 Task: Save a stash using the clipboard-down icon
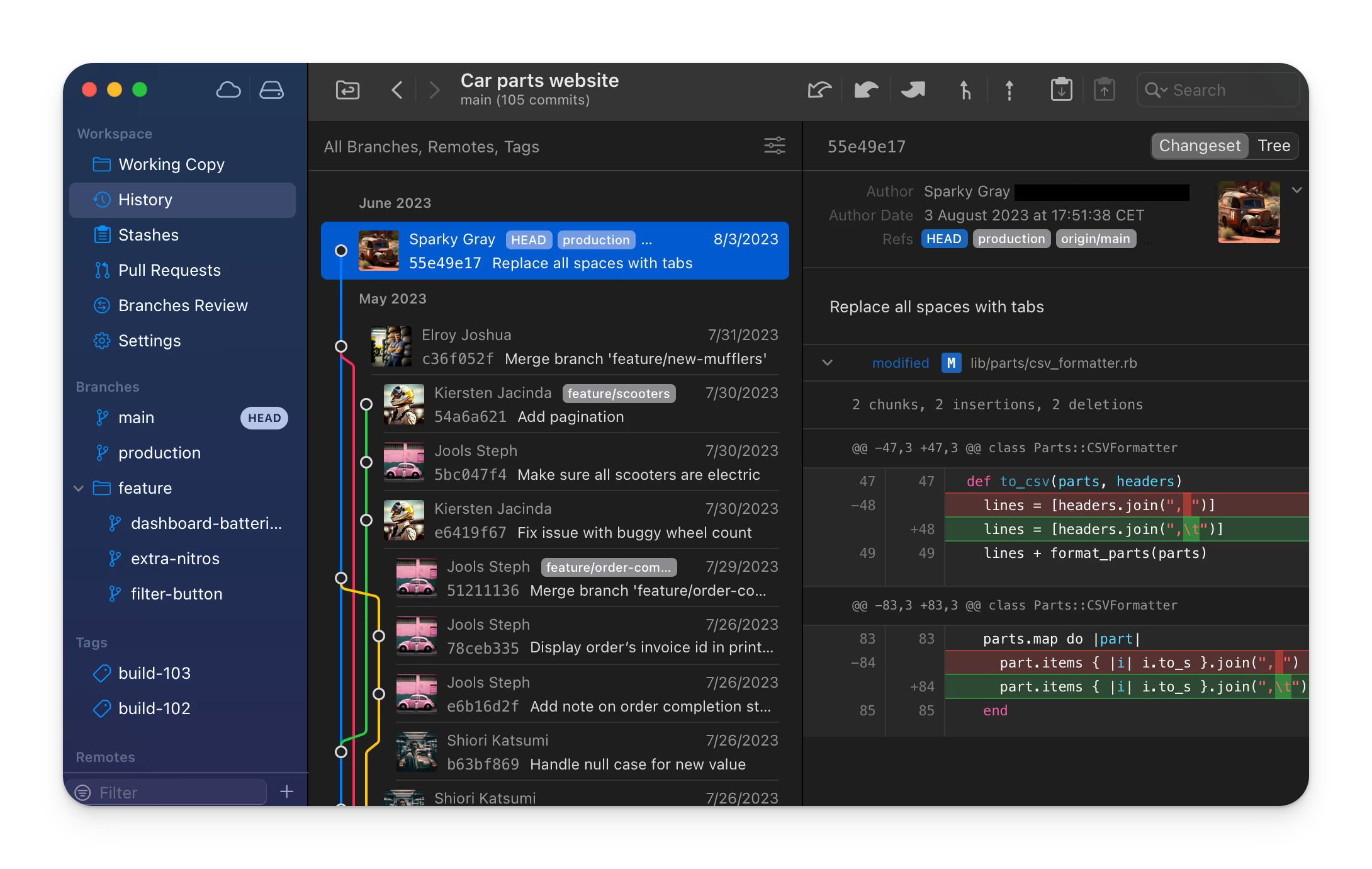click(x=1061, y=90)
